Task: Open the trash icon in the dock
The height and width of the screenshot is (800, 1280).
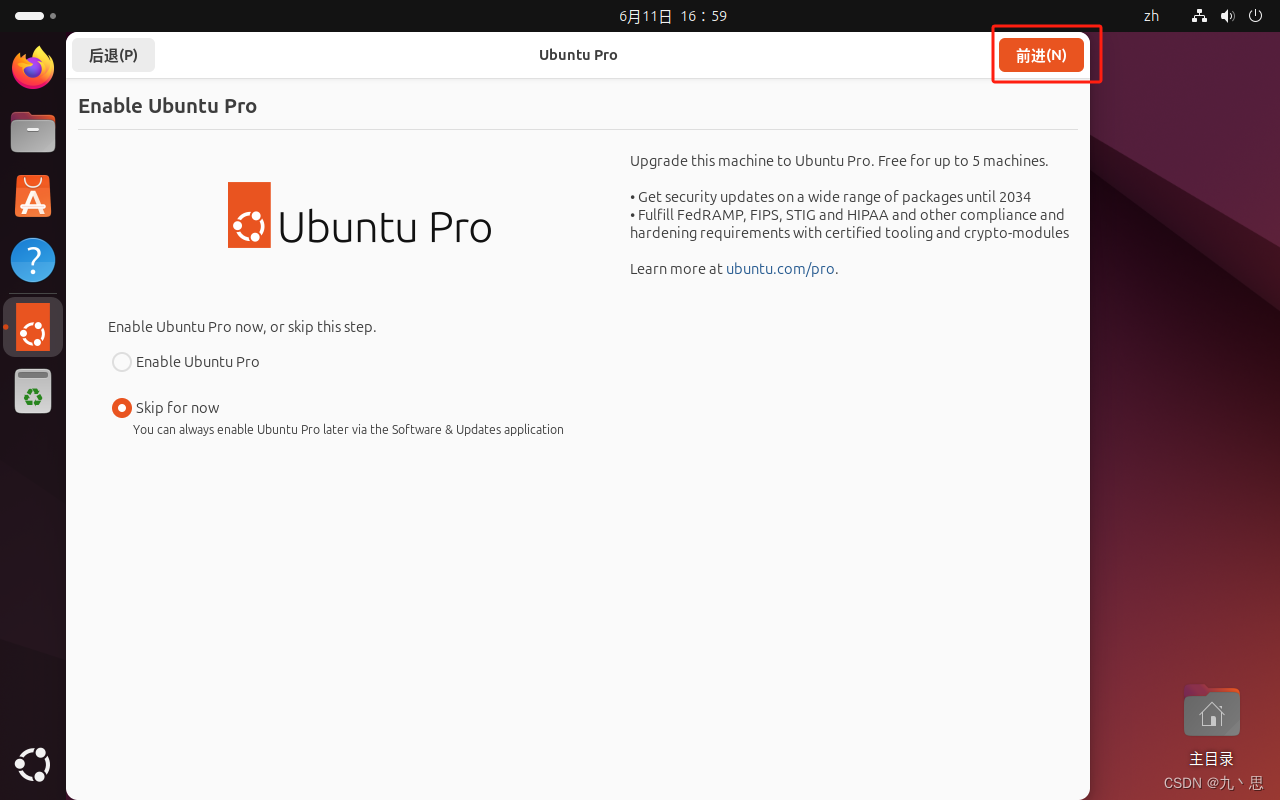Action: coord(32,391)
